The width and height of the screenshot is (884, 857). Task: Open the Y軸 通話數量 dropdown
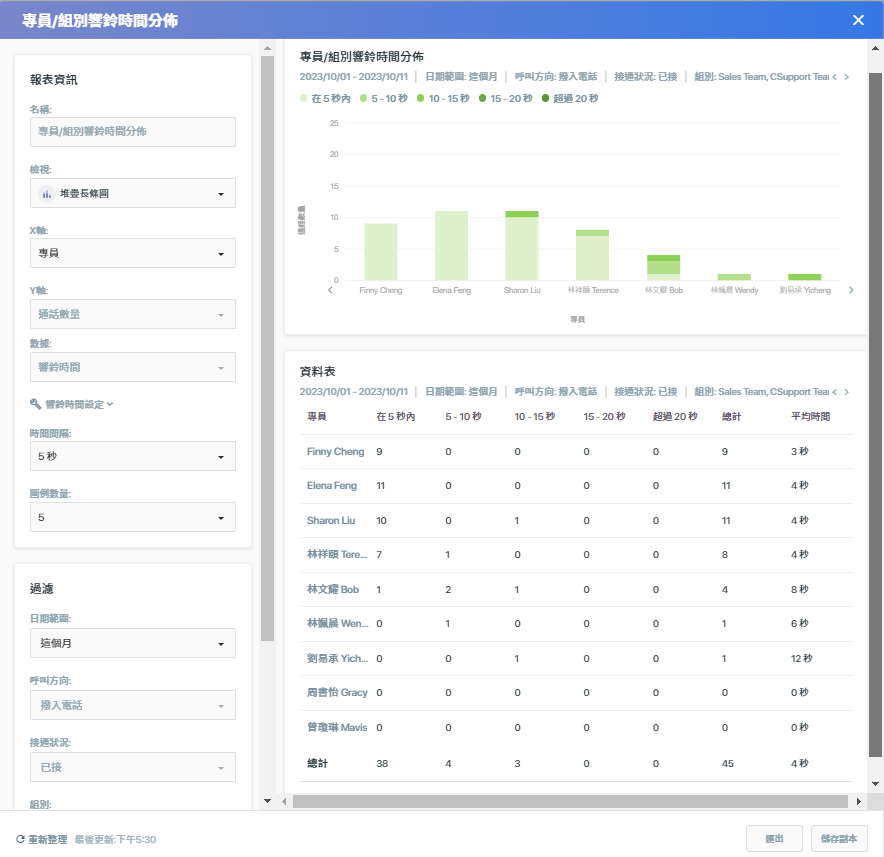point(132,314)
